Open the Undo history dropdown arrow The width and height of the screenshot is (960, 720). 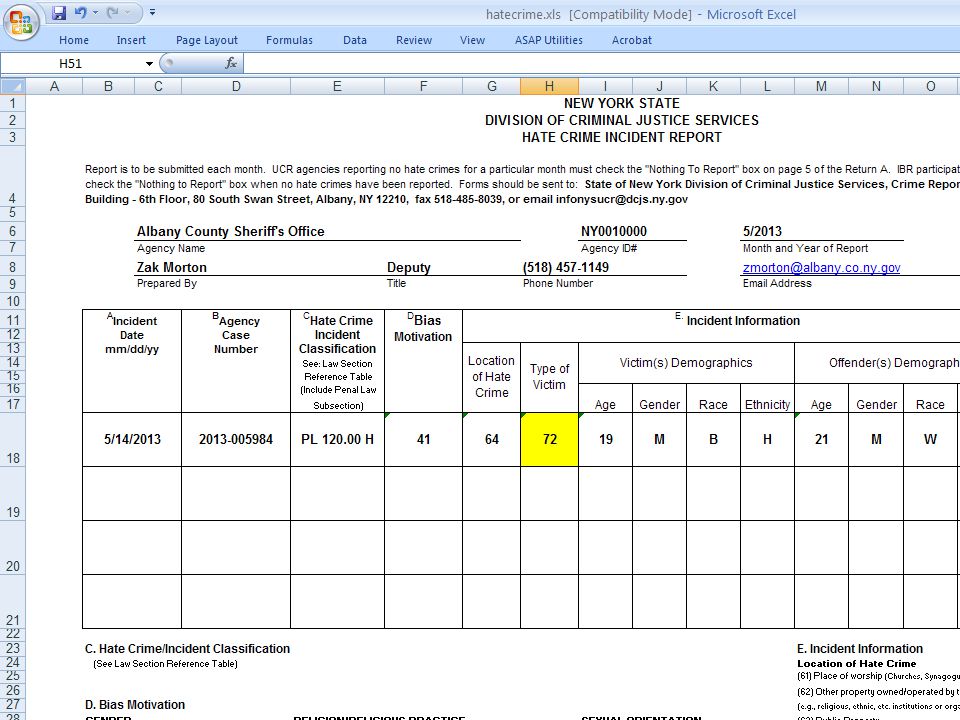tap(96, 13)
